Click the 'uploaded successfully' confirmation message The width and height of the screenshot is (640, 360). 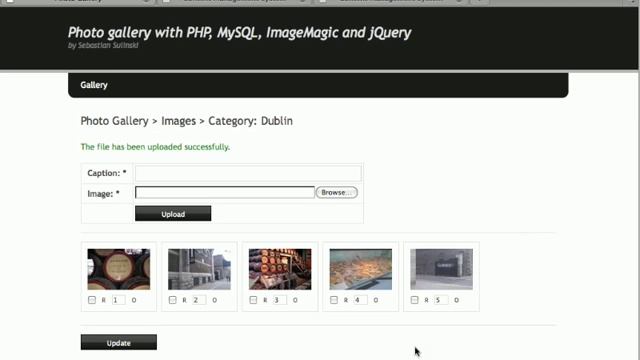click(155, 147)
